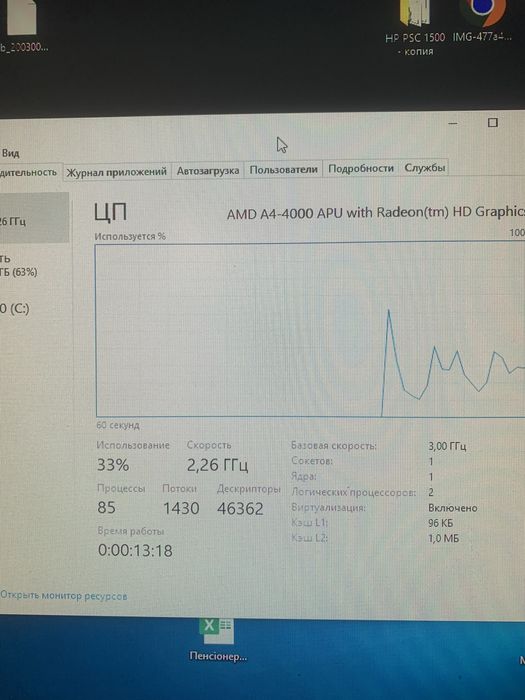The image size is (525, 700).
Task: Click the uptime value 0:00:13:18
Action: click(x=135, y=550)
